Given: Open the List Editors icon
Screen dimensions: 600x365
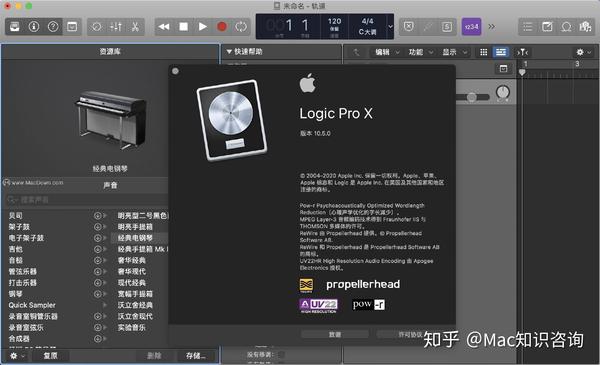Looking at the screenshot, I should coord(528,26).
